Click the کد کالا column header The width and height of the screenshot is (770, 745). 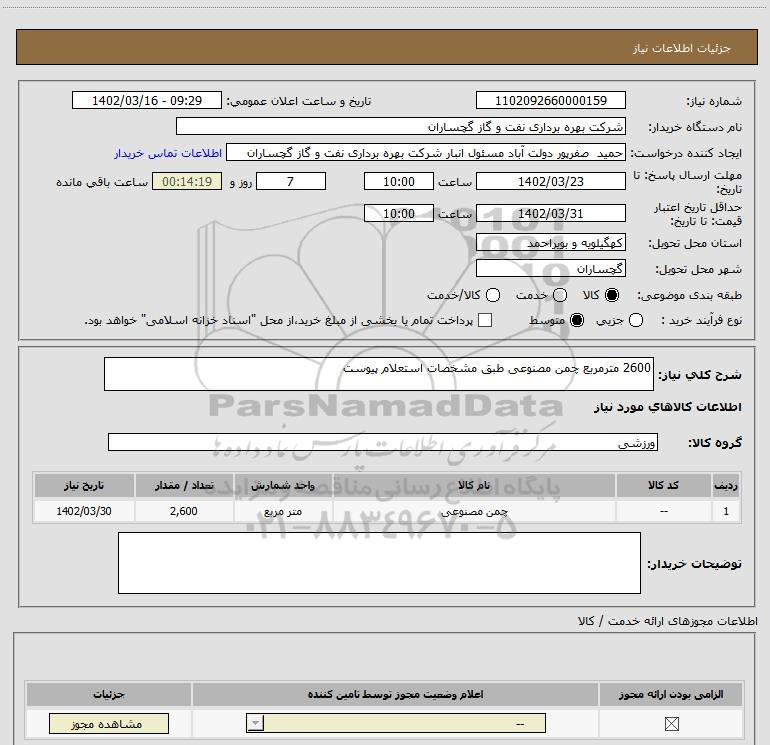pos(663,485)
